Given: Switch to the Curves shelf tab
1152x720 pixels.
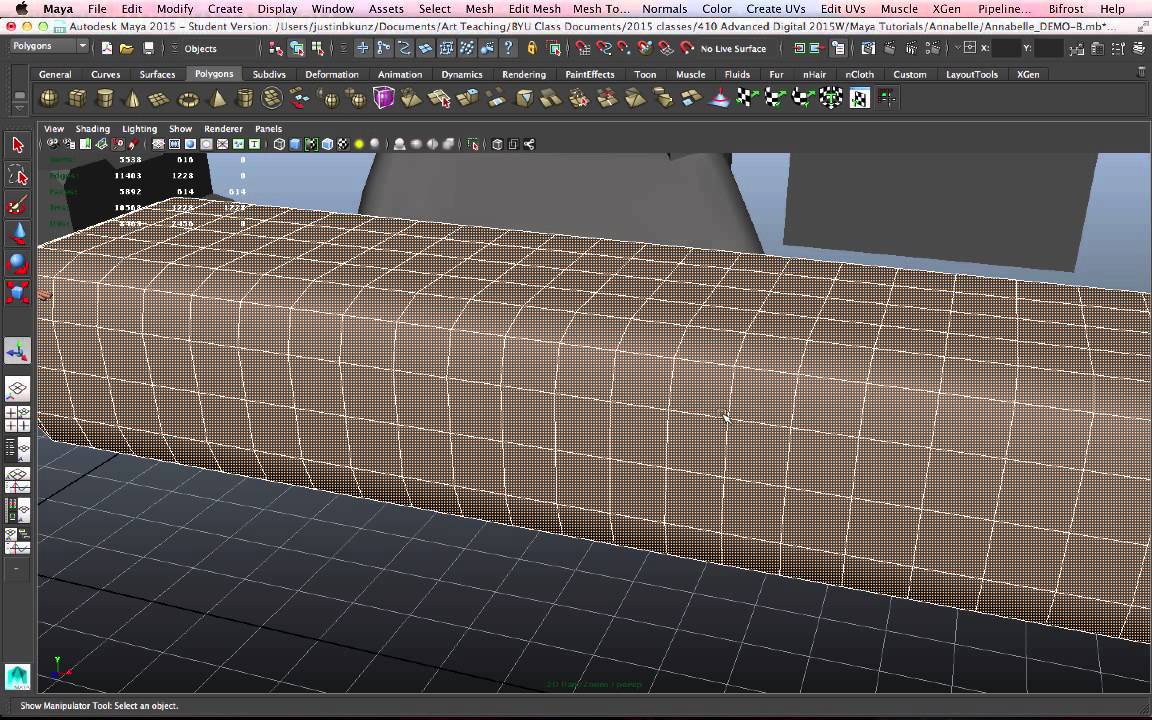Looking at the screenshot, I should (x=106, y=74).
